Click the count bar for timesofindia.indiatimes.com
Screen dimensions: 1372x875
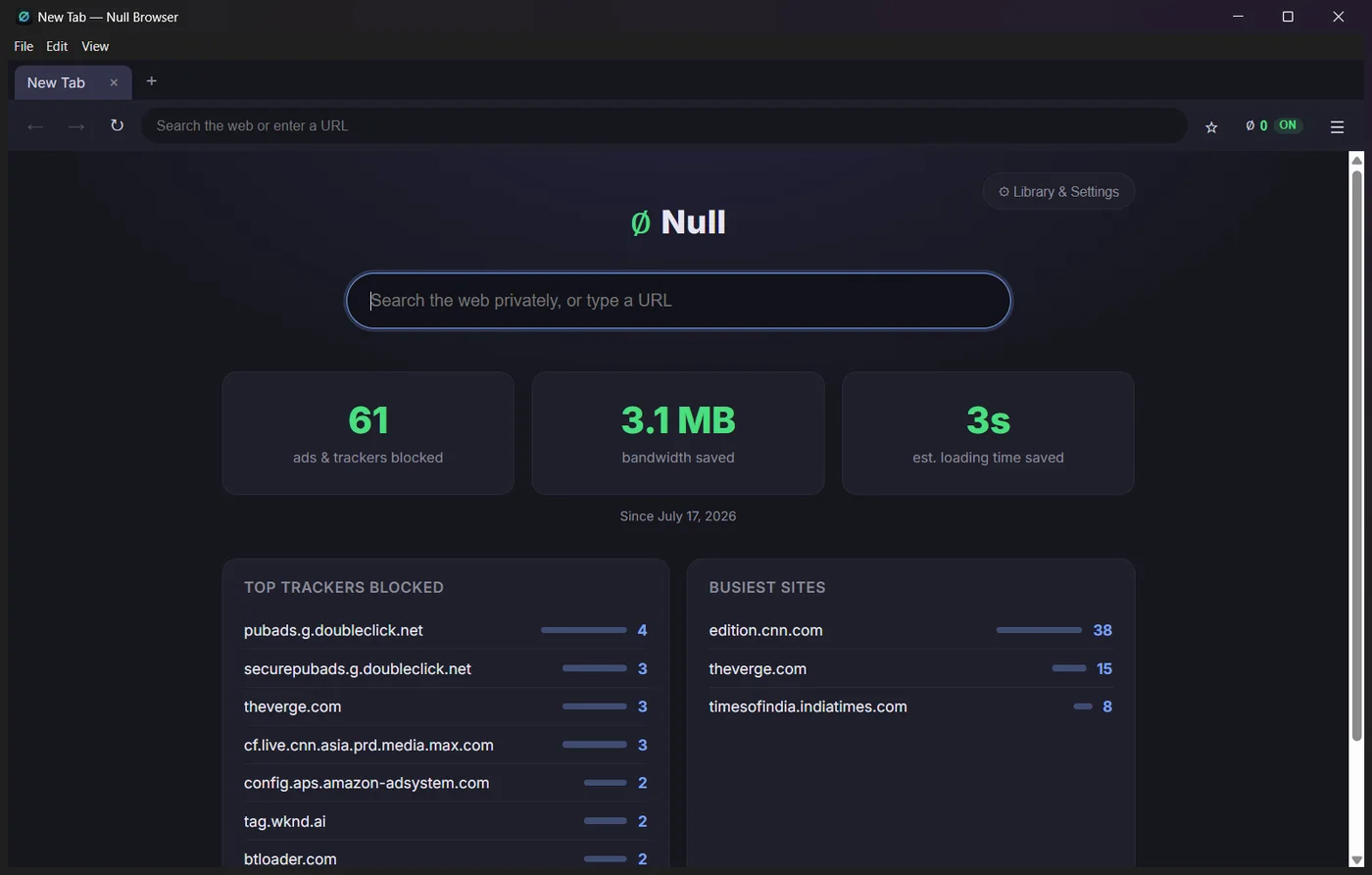[x=1083, y=706]
